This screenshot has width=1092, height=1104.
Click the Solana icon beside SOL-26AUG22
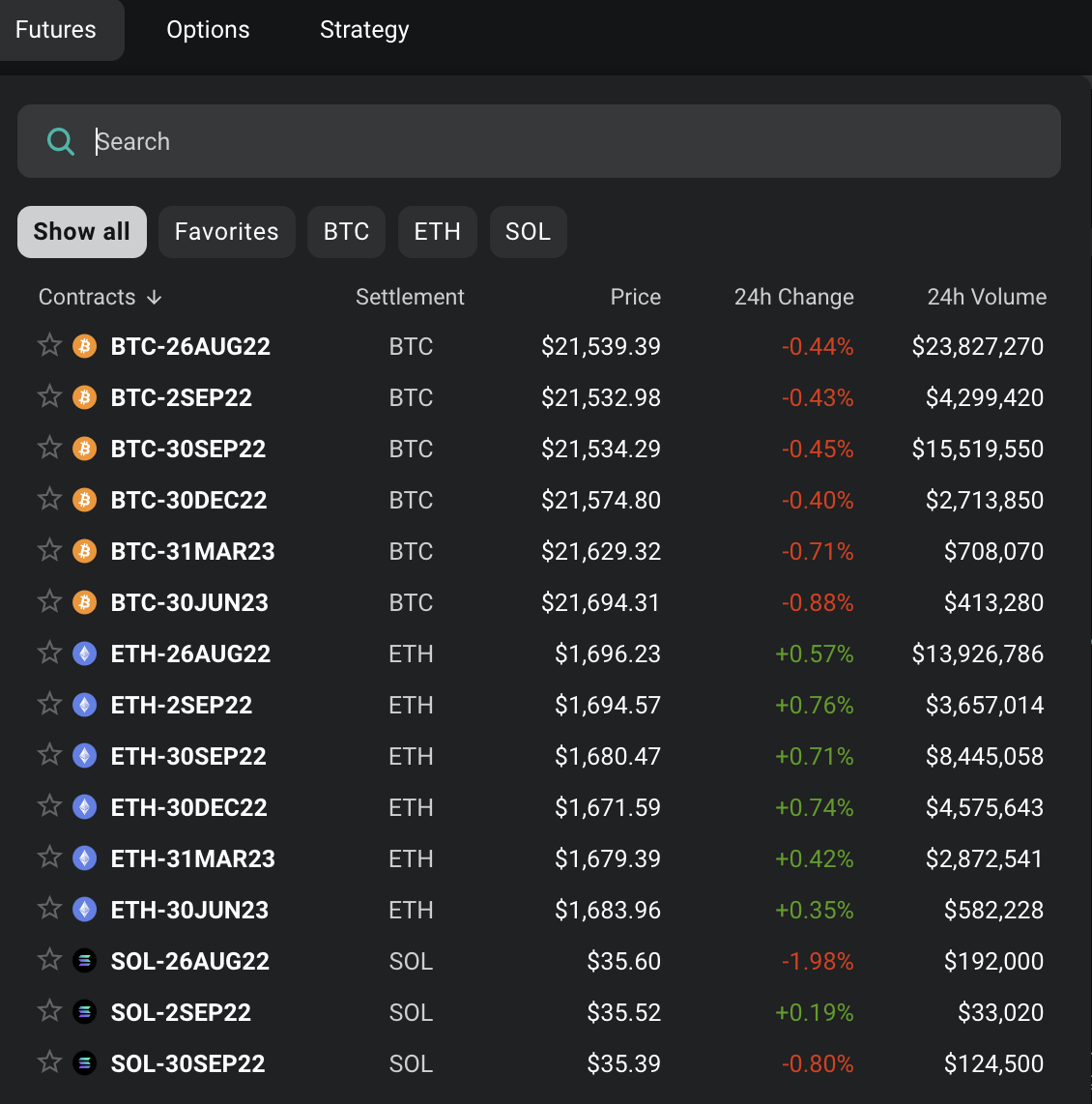85,961
